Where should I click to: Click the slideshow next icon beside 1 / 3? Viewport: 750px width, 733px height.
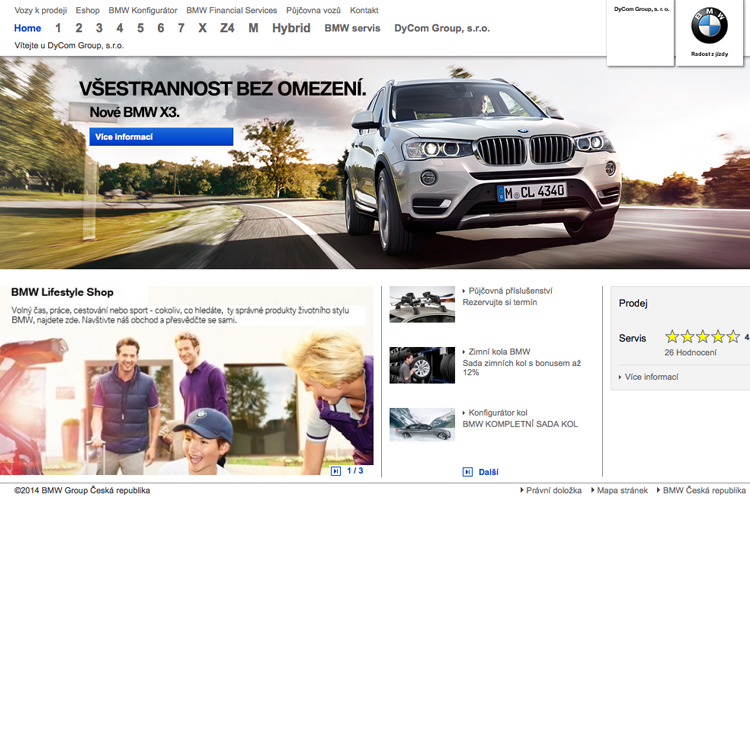tap(336, 471)
